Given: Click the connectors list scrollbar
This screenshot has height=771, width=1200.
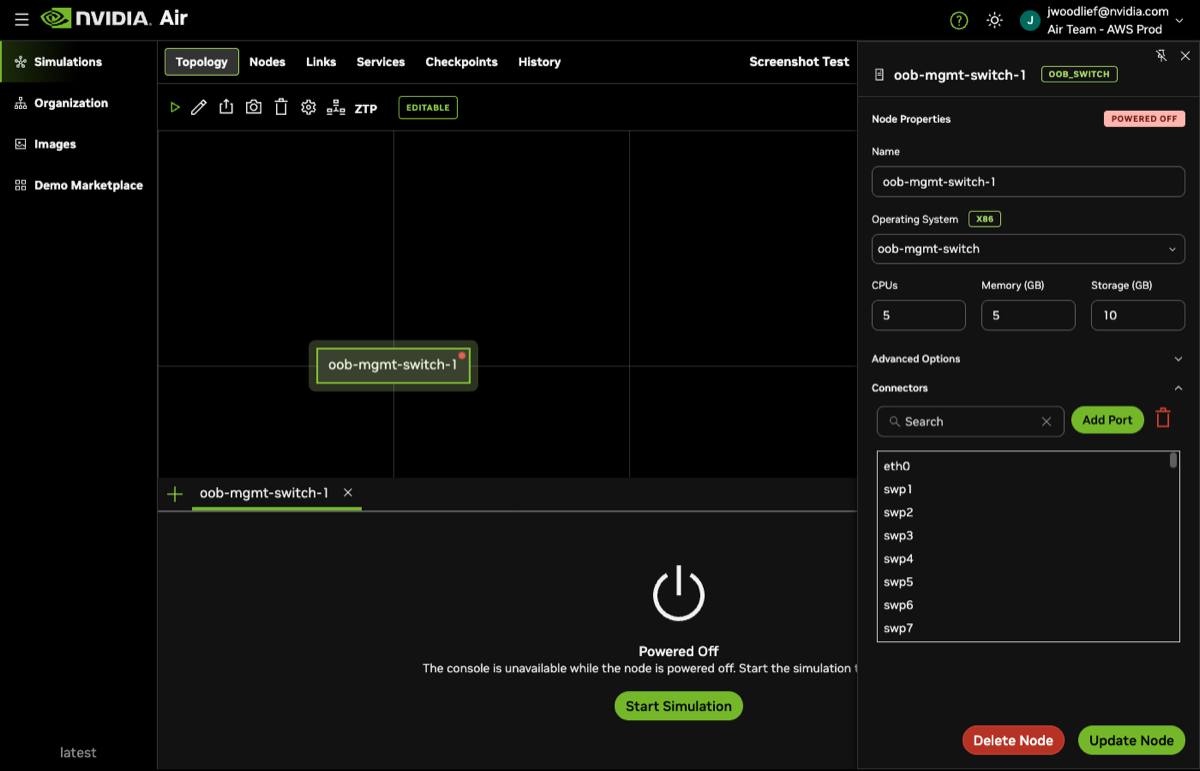Looking at the screenshot, I should 1174,461.
